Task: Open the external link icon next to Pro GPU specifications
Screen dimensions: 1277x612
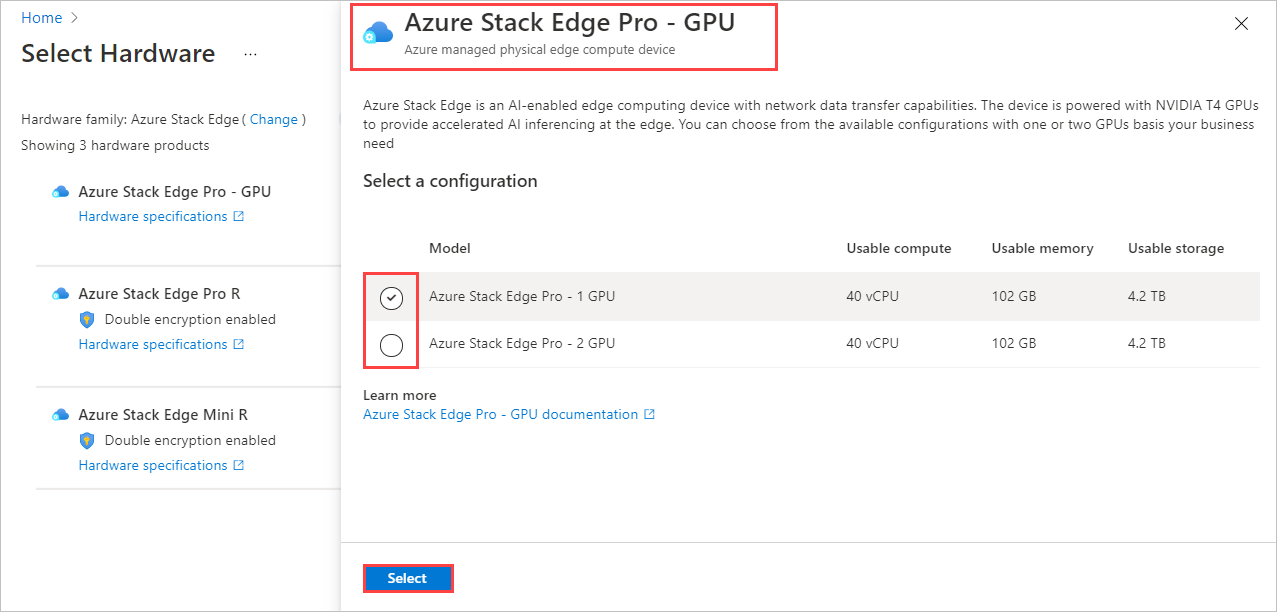Action: pyautogui.click(x=238, y=215)
